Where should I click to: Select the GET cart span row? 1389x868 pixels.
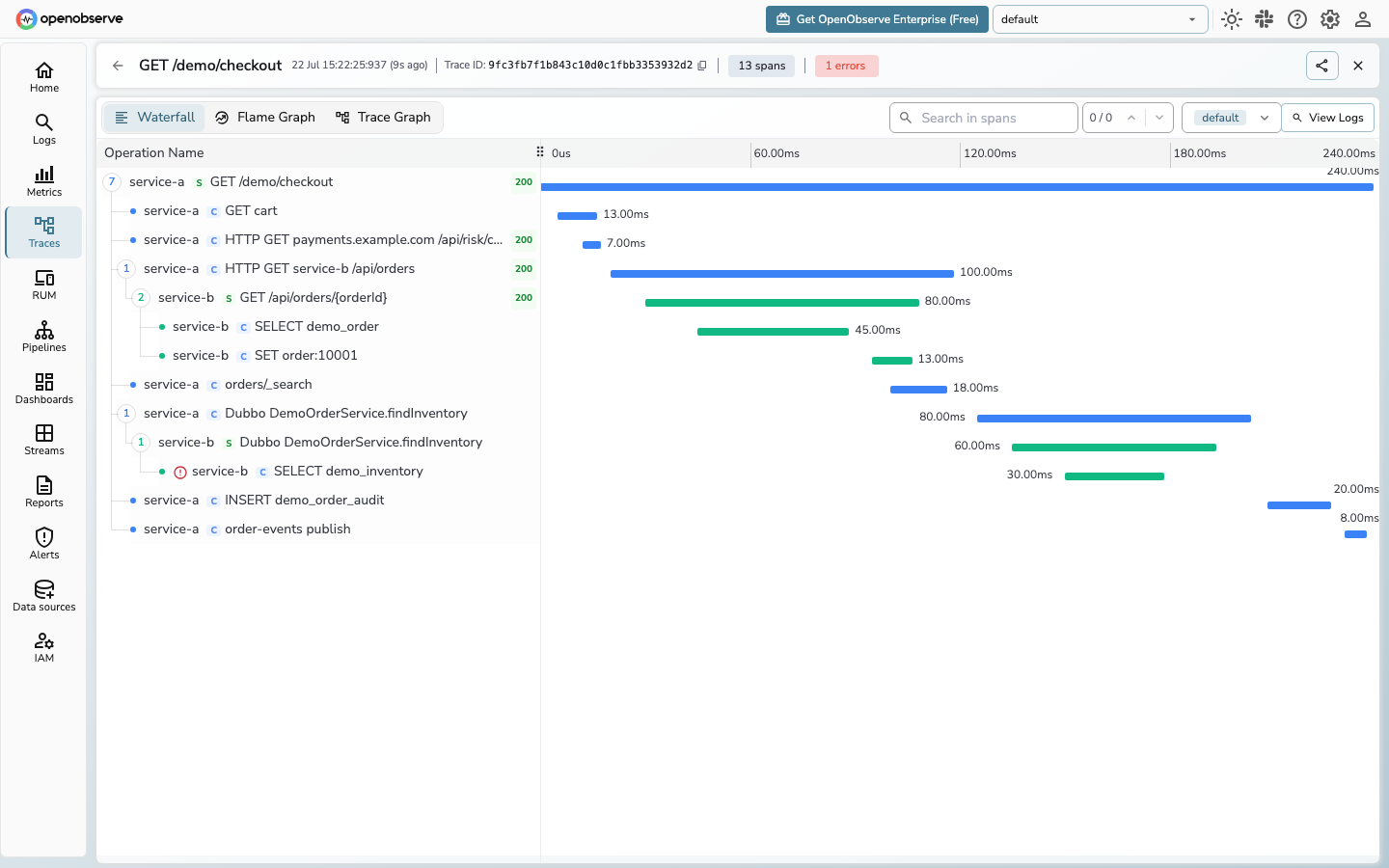(x=318, y=210)
